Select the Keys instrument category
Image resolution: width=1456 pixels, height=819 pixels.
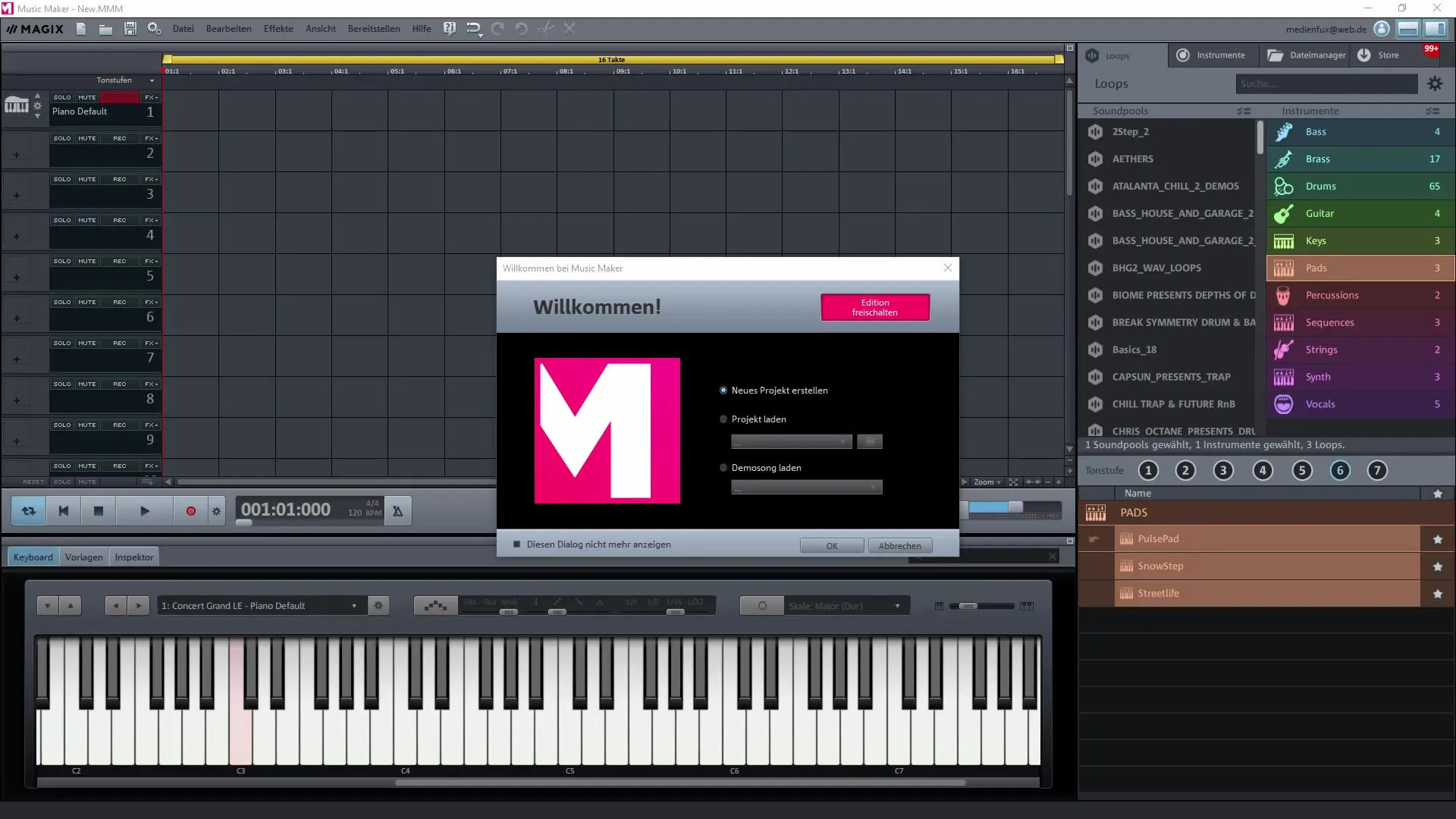click(1360, 241)
